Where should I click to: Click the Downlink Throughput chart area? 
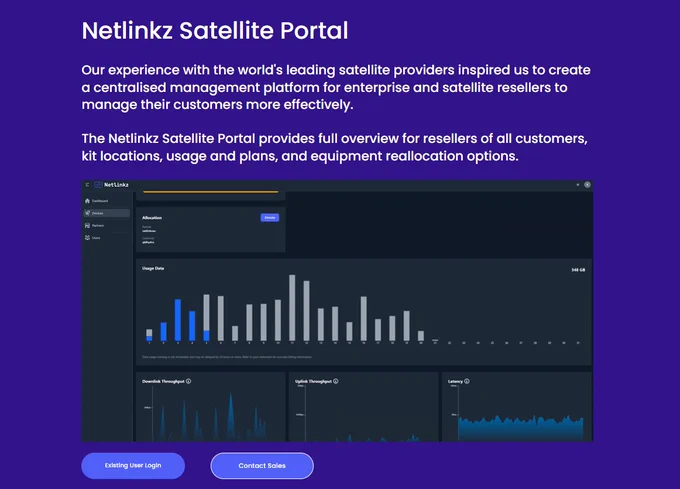tap(210, 416)
